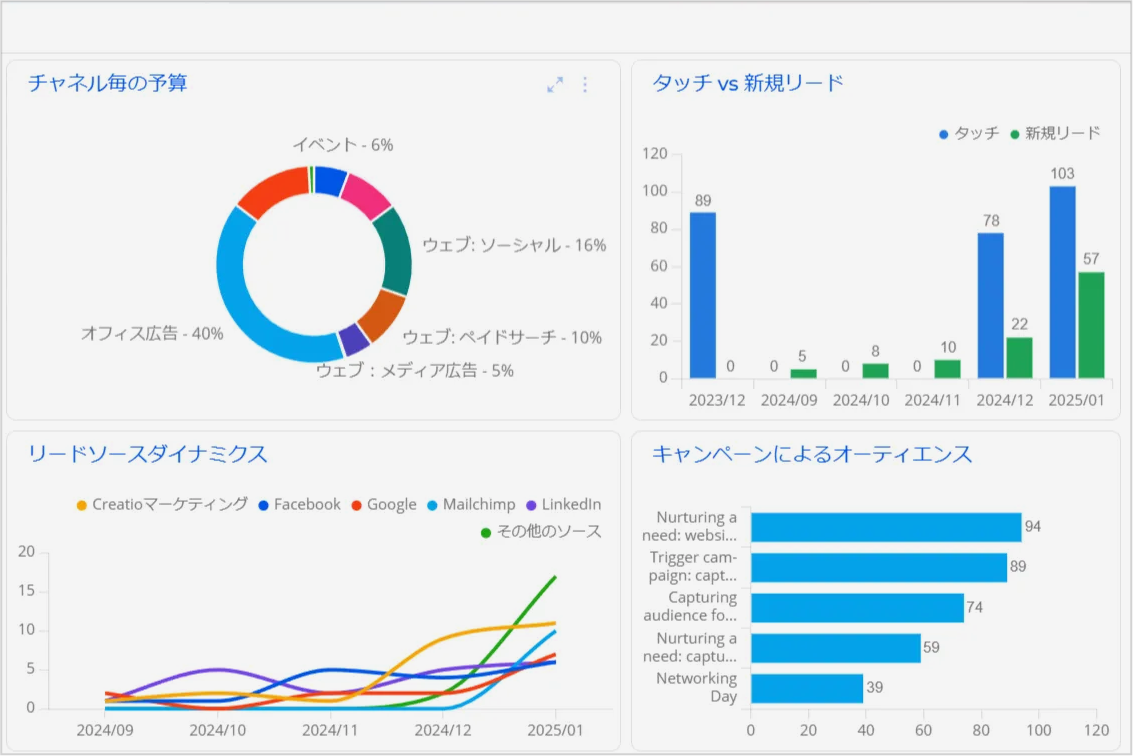
Task: Expand the チャネル毎の予算 chart to fullscreen
Action: point(555,85)
